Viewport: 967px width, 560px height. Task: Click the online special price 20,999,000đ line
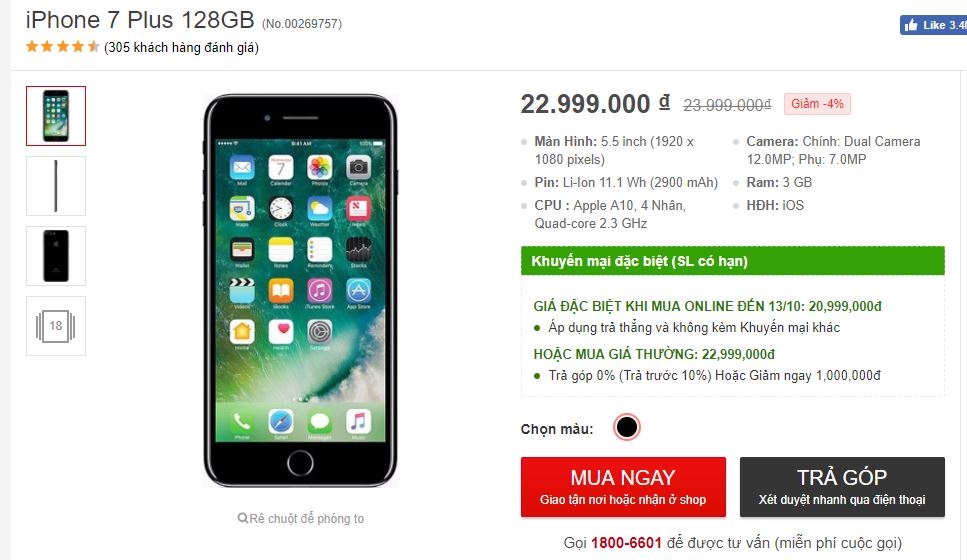point(707,306)
